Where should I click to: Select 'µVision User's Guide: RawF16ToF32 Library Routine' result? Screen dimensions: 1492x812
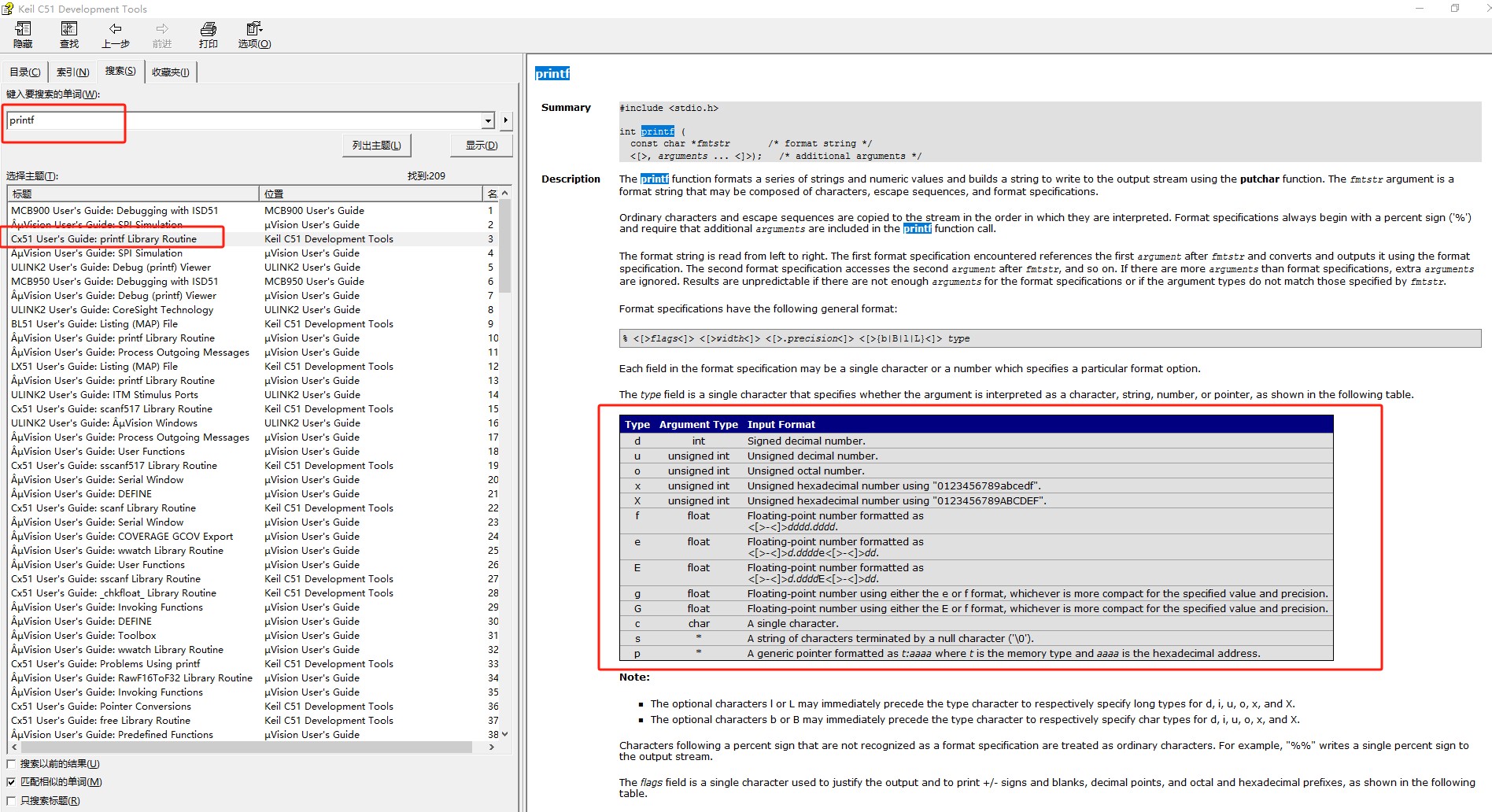click(x=132, y=678)
